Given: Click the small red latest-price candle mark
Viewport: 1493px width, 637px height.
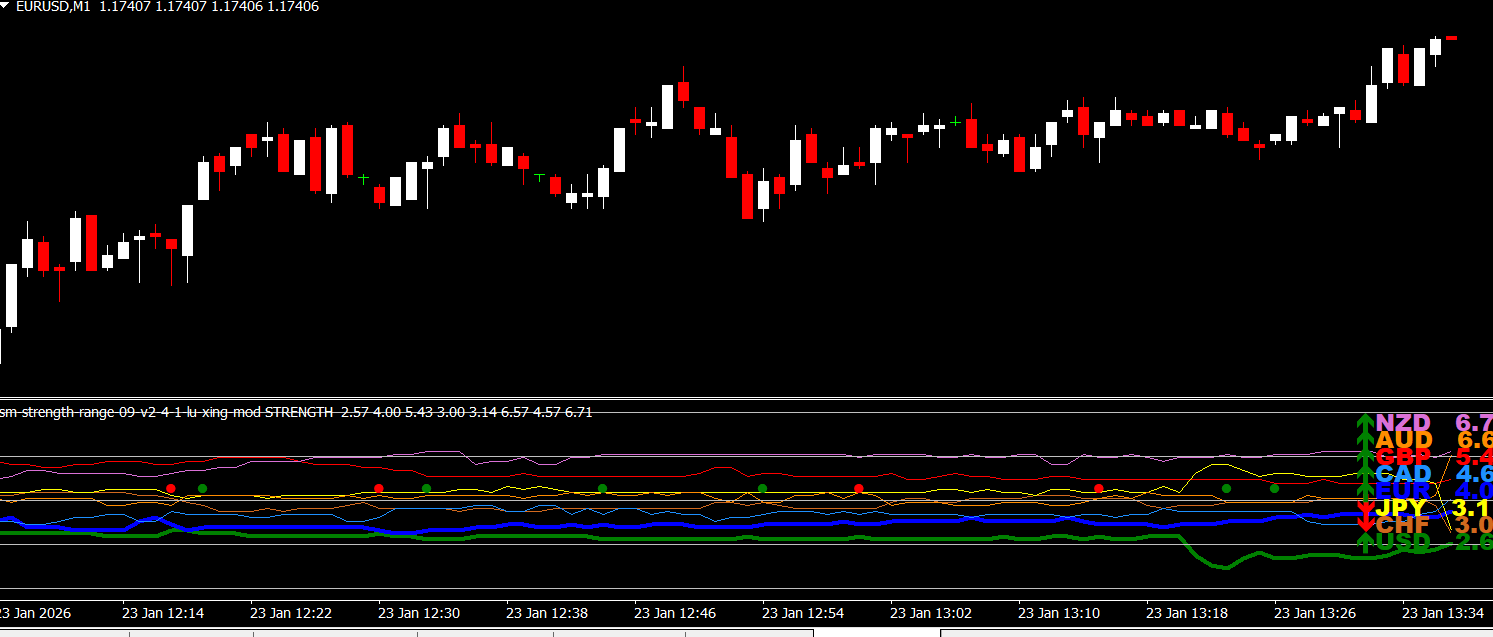Looking at the screenshot, I should (1452, 38).
